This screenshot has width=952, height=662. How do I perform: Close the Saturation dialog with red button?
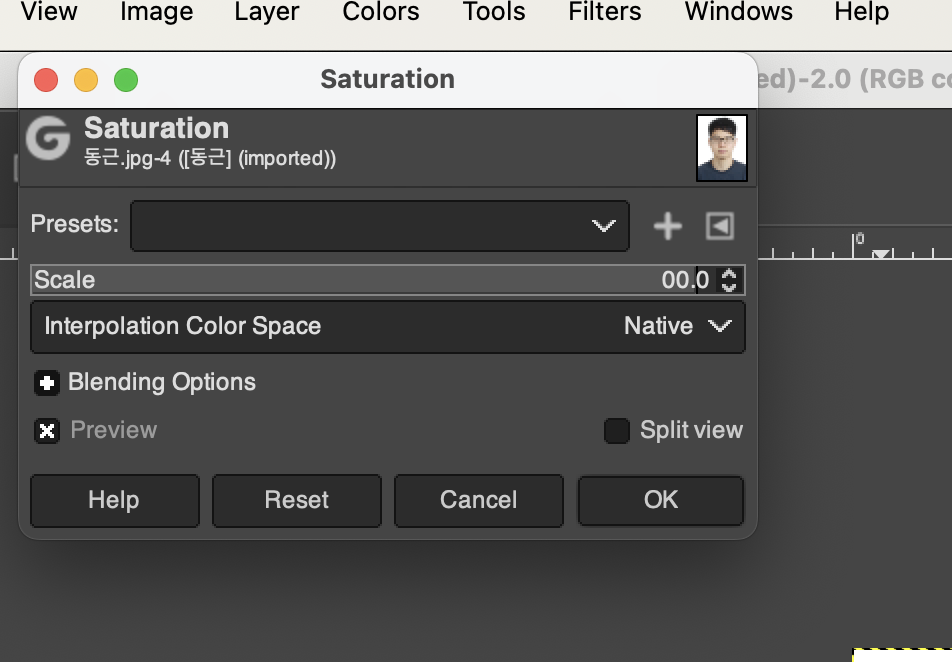coord(46,80)
